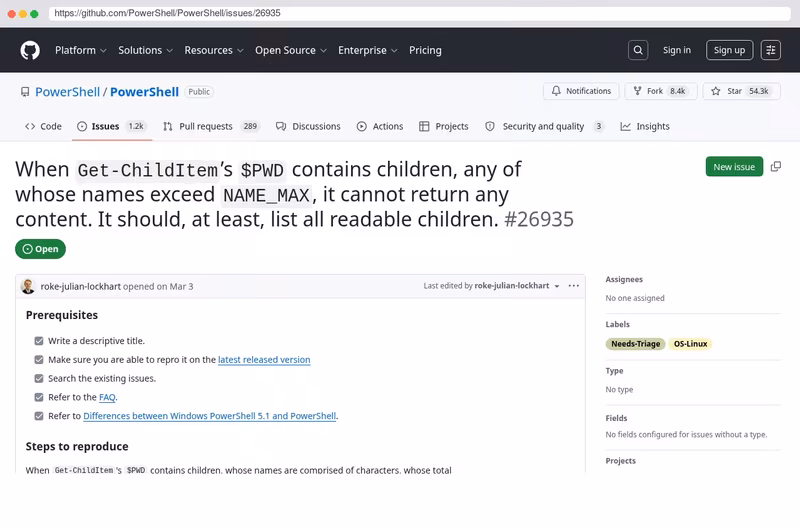Click the Sign in link

click(677, 50)
